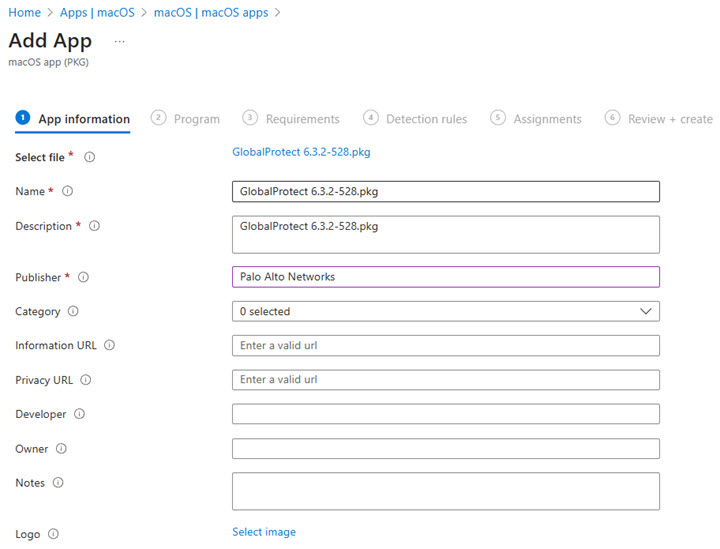Viewport: 720px width, 549px height.
Task: Click the Apps | macOS breadcrumb
Action: click(97, 13)
